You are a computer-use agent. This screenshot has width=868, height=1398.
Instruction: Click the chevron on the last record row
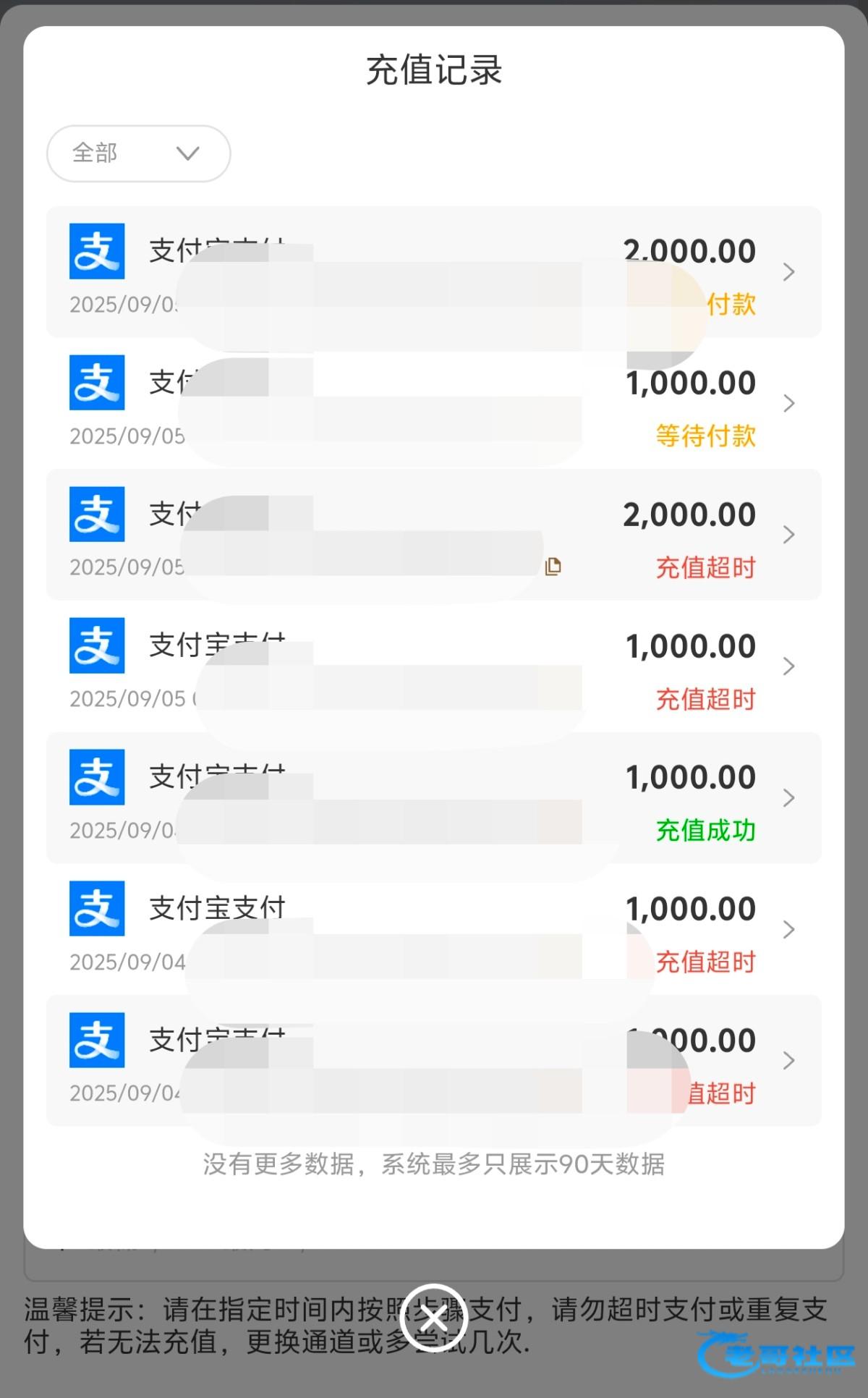click(x=788, y=1061)
